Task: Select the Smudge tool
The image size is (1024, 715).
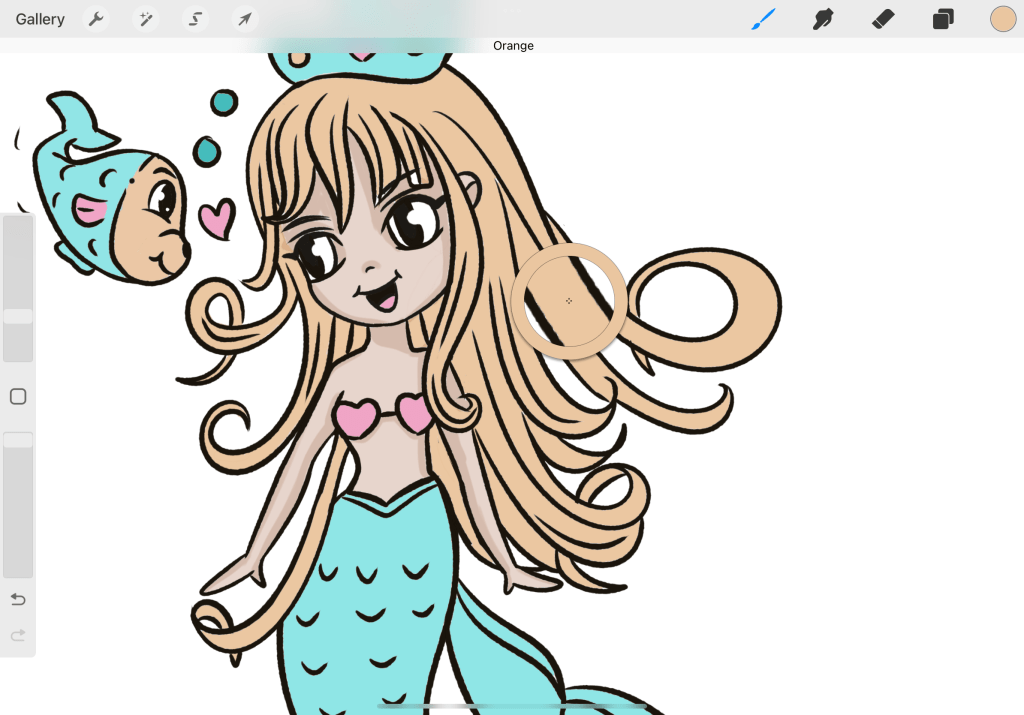Action: tap(823, 19)
